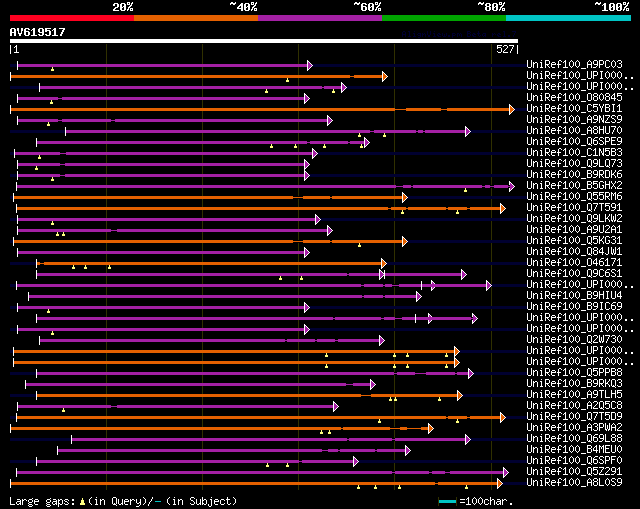
Task: Click the purple ~60% identity color segment
Action: tap(320, 18)
